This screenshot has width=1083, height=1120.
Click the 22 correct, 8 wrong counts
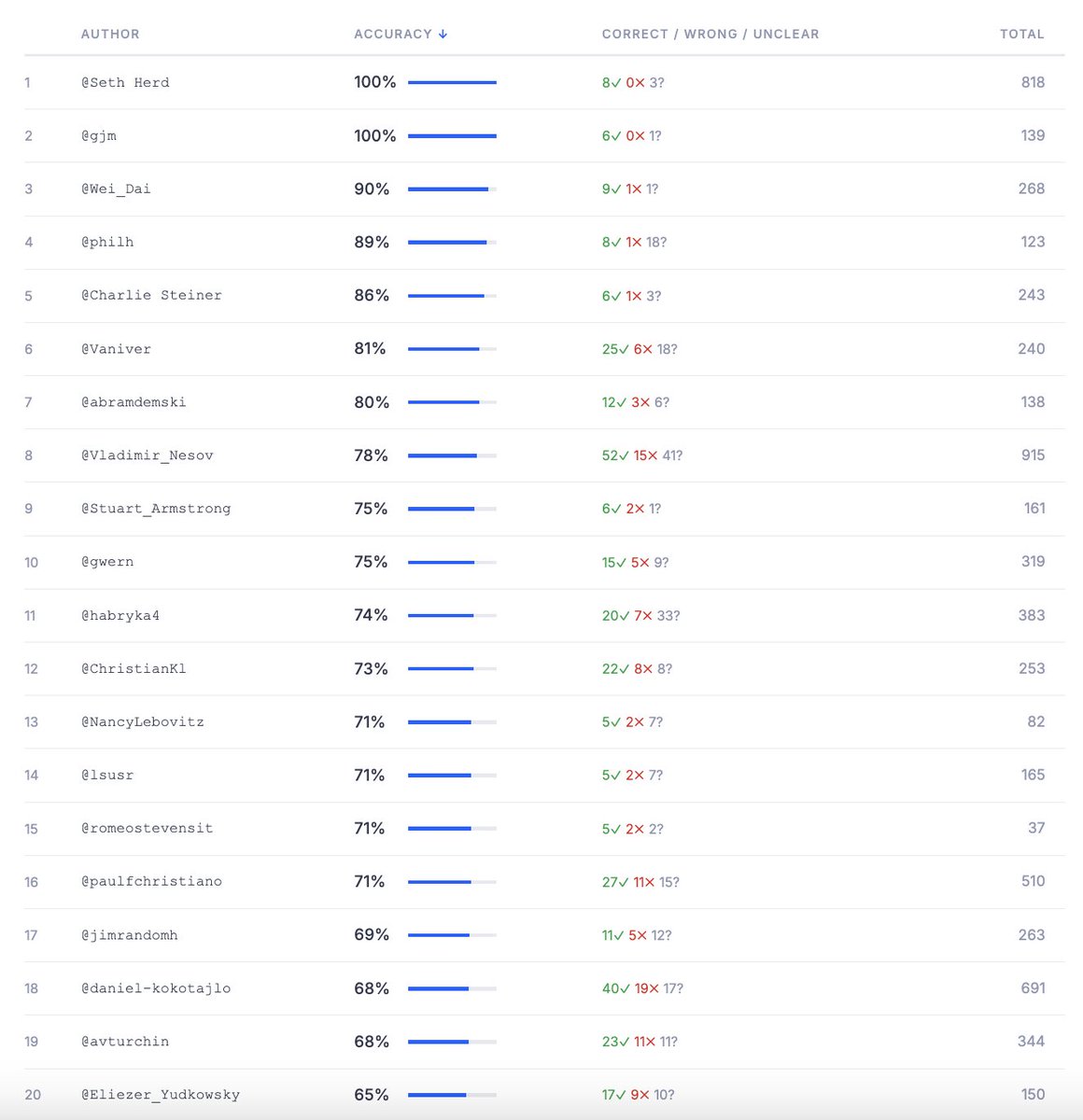coord(627,668)
